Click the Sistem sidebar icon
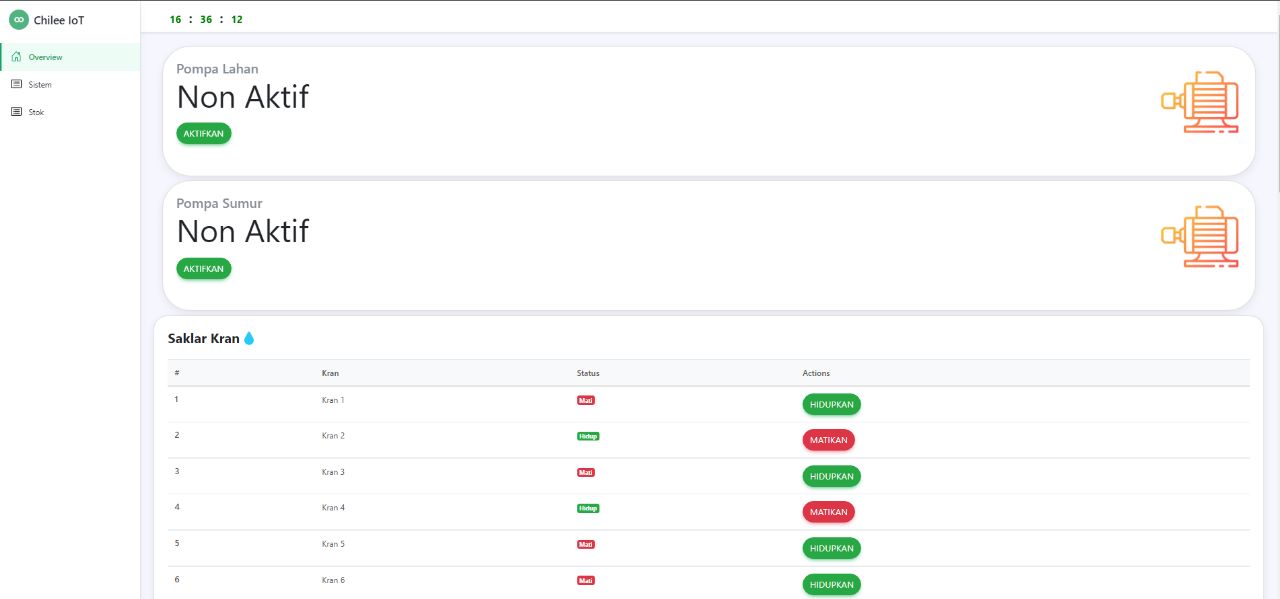Screen dimensions: 1280x599 pyautogui.click(x=16, y=84)
